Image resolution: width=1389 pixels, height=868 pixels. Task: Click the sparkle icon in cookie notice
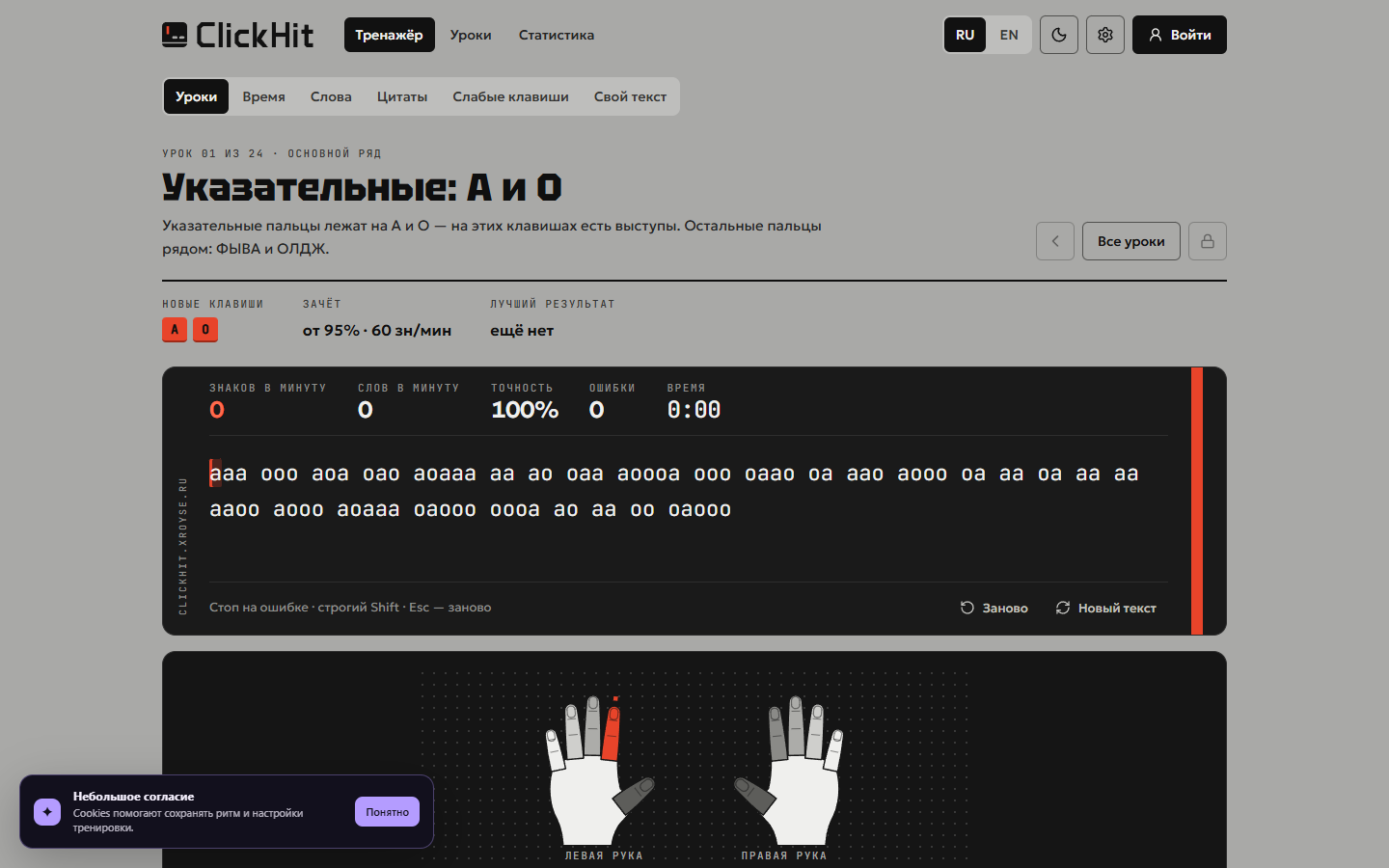pos(47,812)
